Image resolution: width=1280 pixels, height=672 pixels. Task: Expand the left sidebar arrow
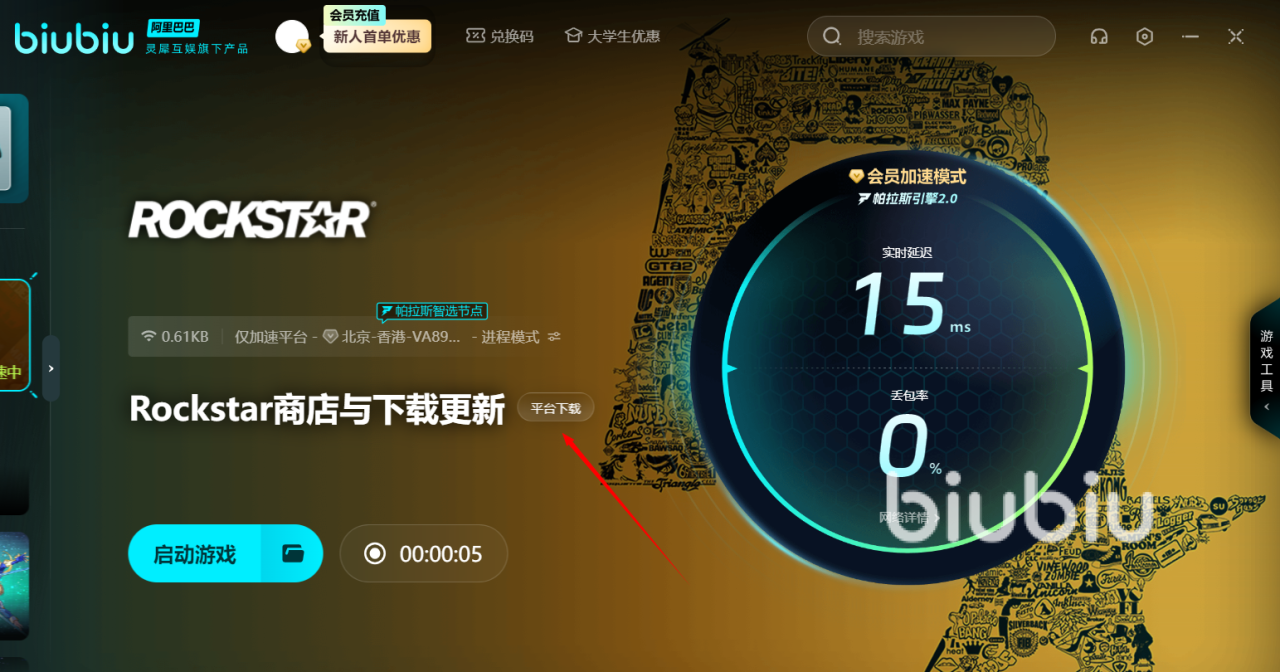51,369
